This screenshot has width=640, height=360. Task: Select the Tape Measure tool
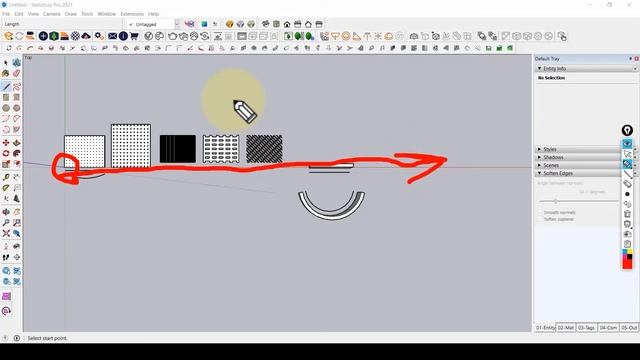[6, 177]
